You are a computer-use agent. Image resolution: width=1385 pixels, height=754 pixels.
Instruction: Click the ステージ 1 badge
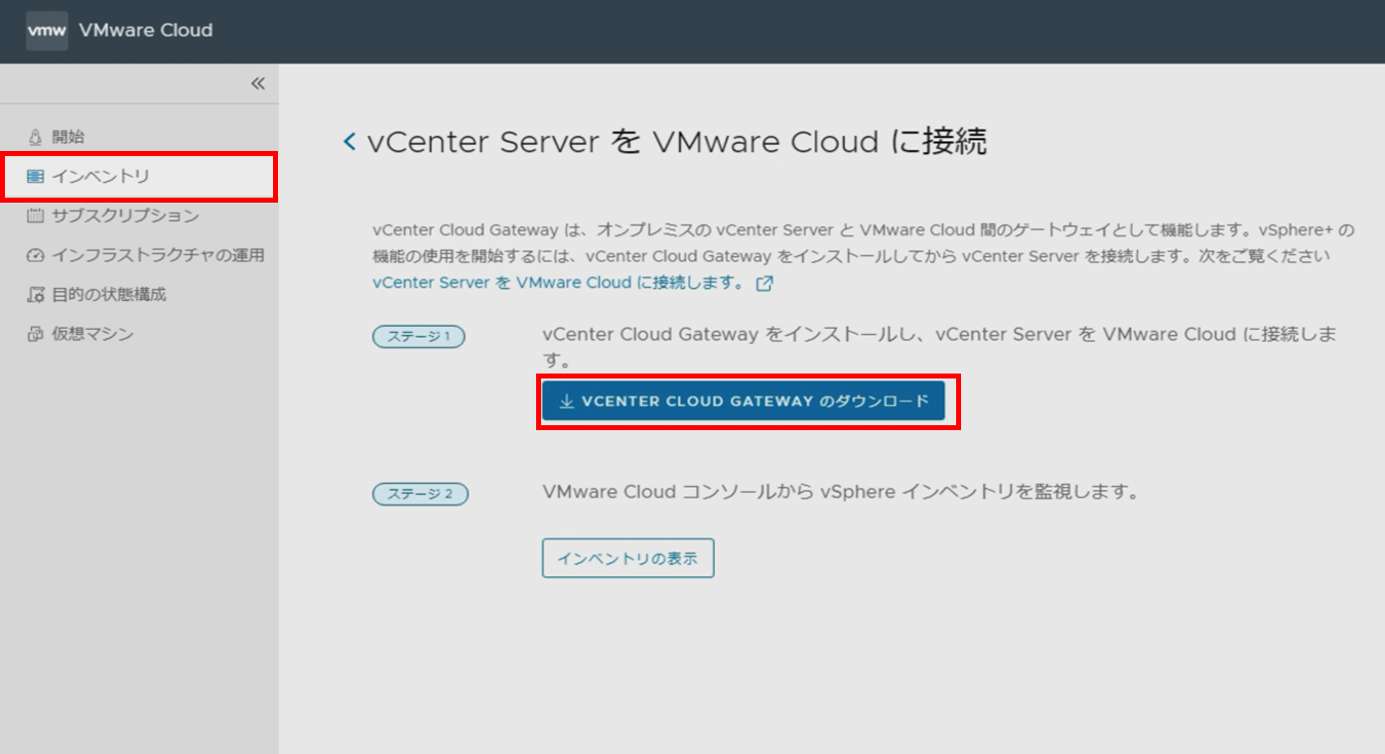[419, 337]
